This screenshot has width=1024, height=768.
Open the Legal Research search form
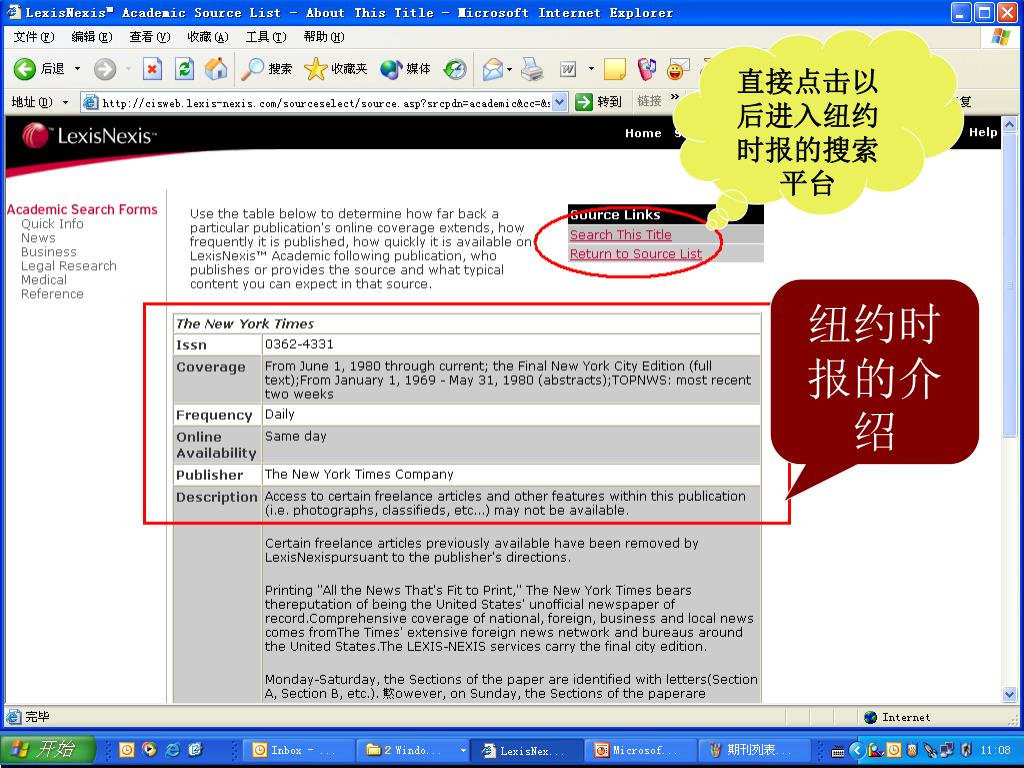point(69,266)
